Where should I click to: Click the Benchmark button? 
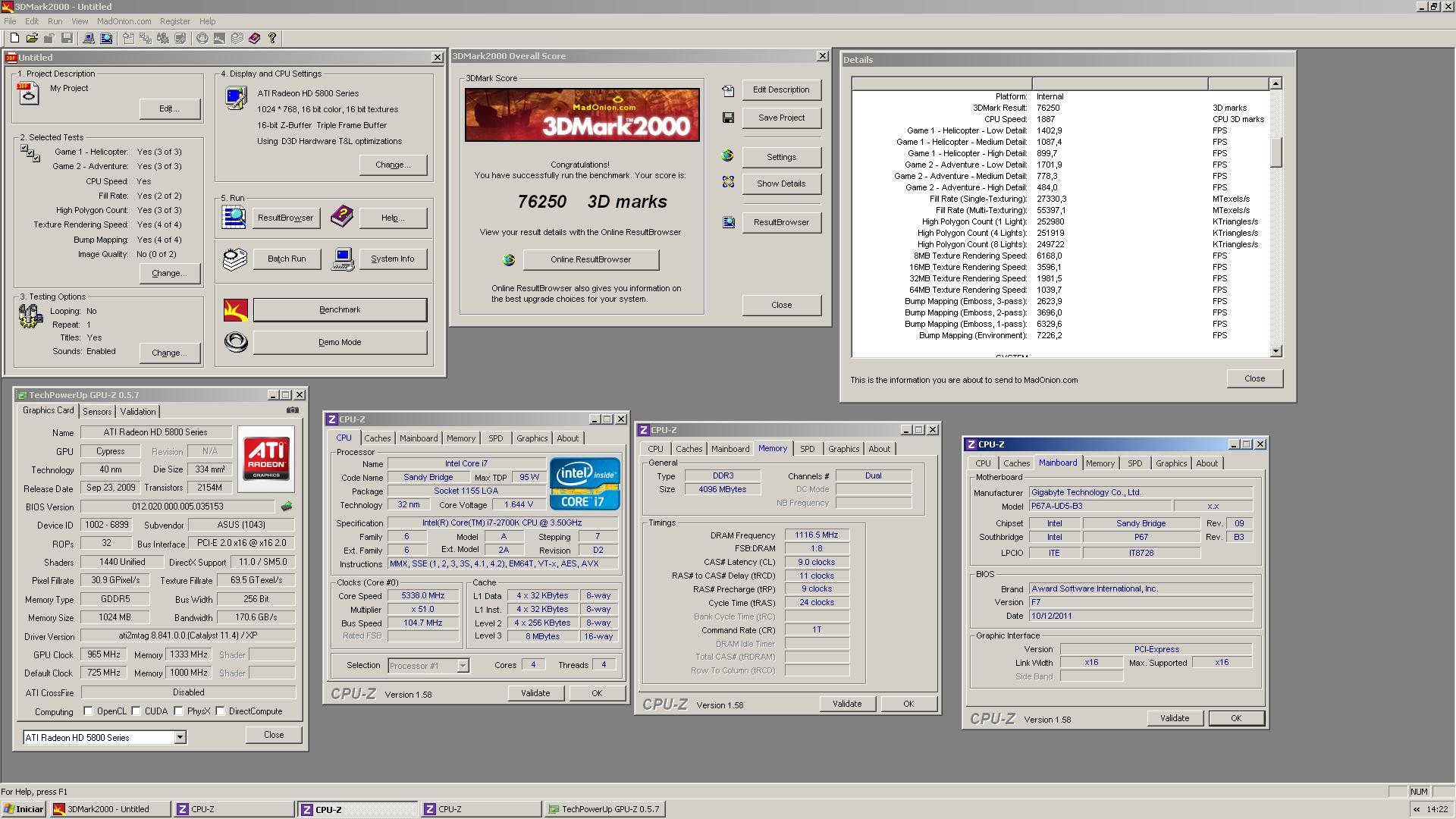pyautogui.click(x=340, y=309)
